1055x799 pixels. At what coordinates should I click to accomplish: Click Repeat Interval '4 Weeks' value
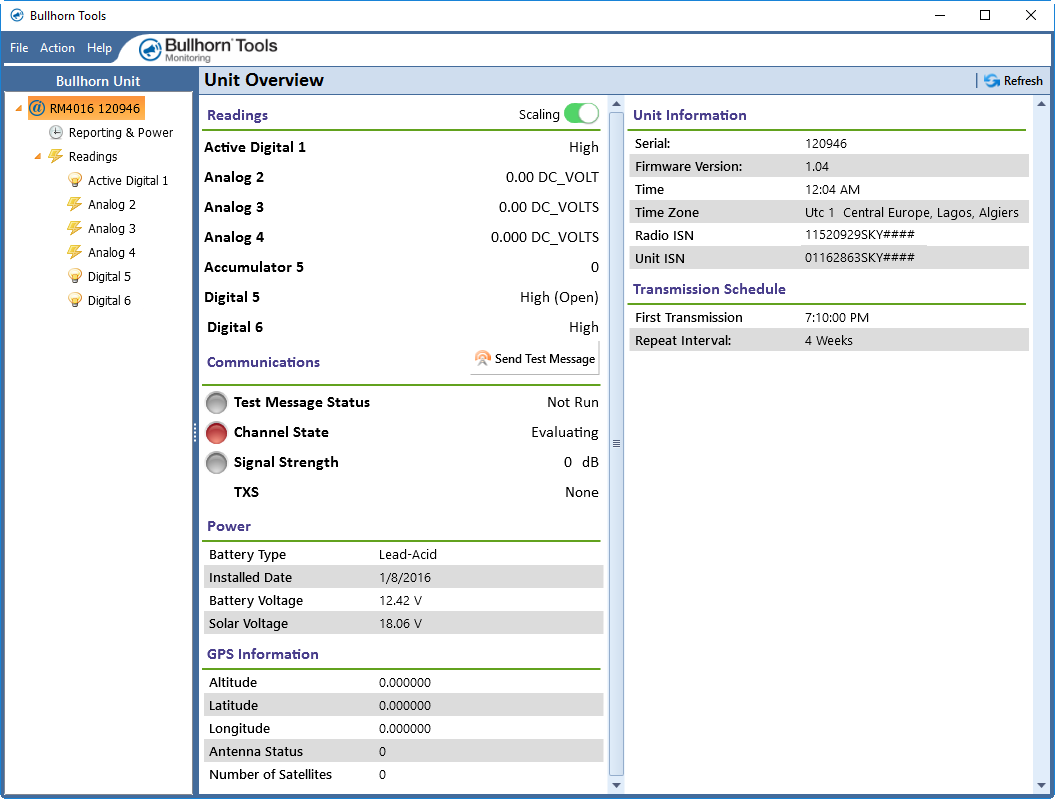828,340
